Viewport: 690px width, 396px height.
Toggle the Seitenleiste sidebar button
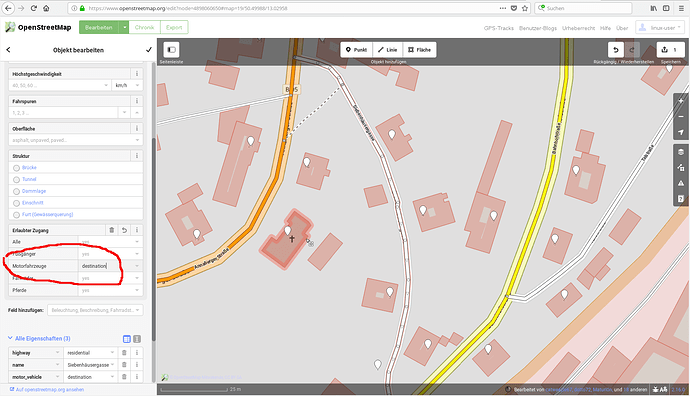coord(171,50)
